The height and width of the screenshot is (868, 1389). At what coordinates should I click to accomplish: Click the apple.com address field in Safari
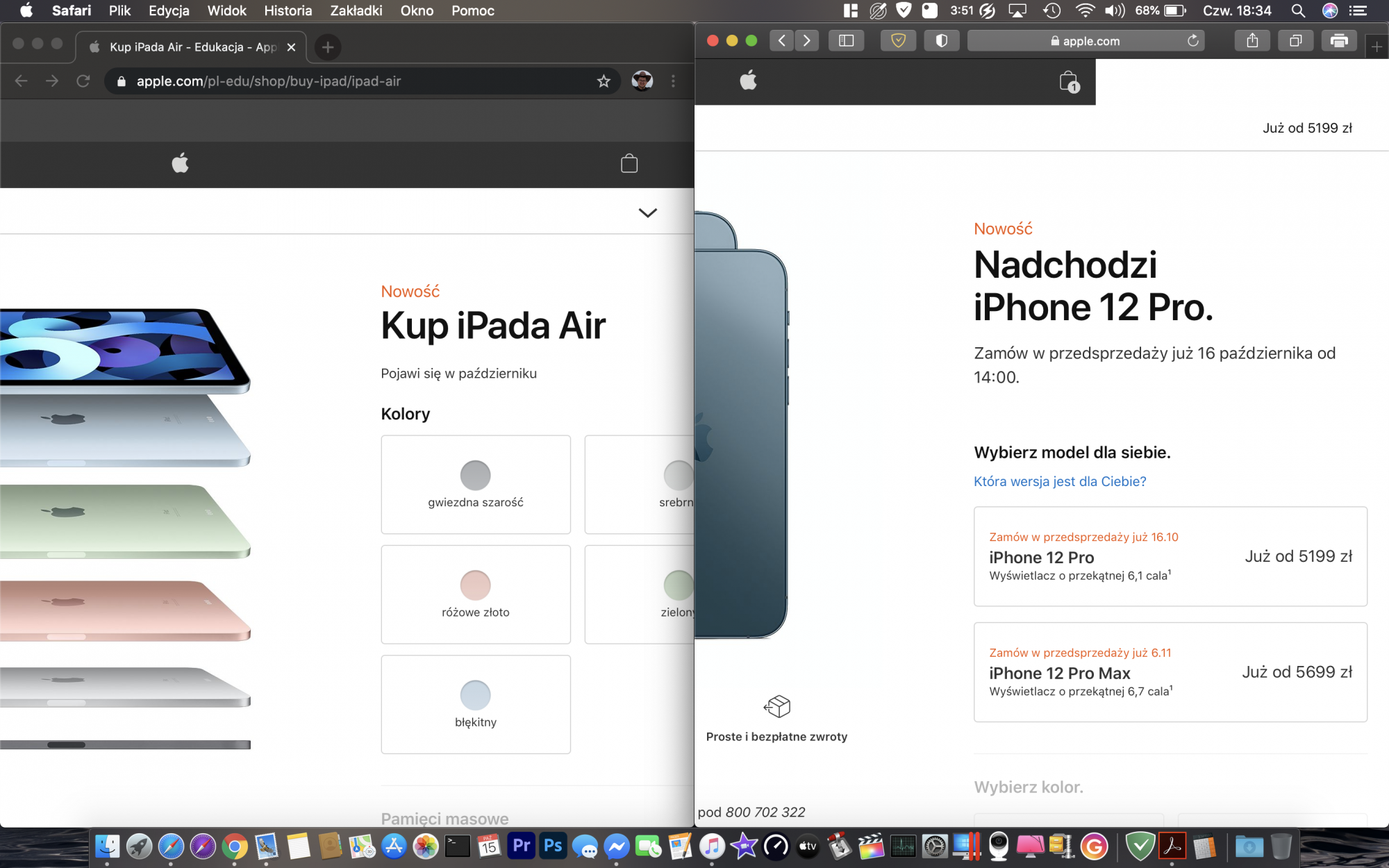coord(1086,41)
